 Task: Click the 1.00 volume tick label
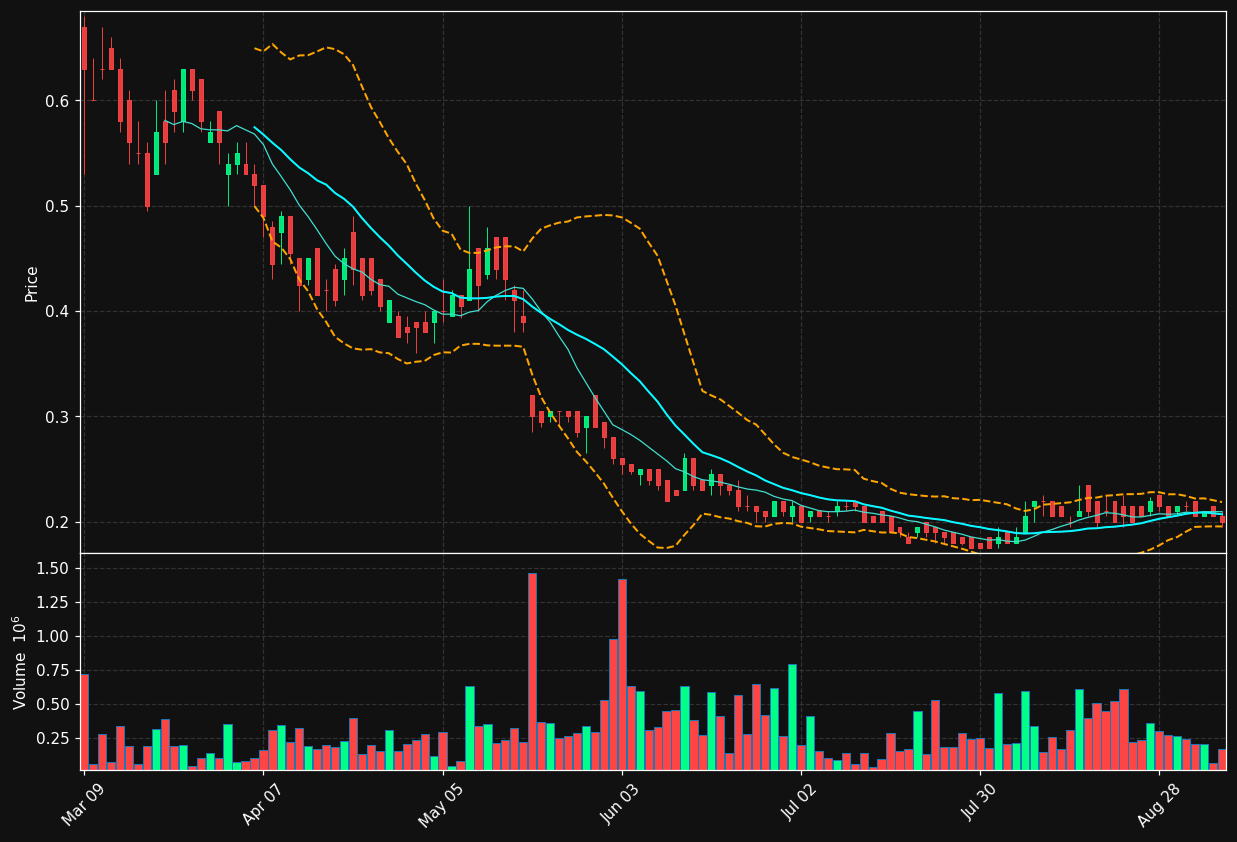click(52, 636)
